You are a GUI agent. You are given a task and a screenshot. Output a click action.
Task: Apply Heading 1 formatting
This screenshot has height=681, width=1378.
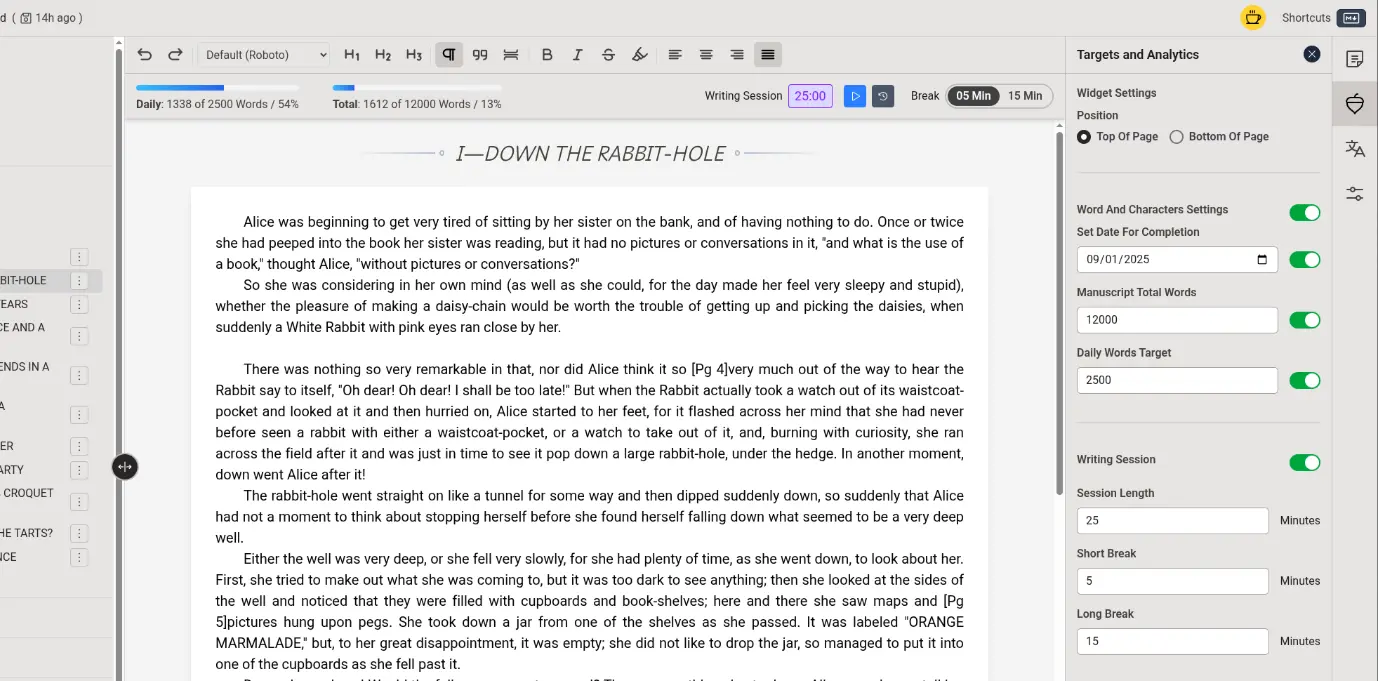coord(352,55)
